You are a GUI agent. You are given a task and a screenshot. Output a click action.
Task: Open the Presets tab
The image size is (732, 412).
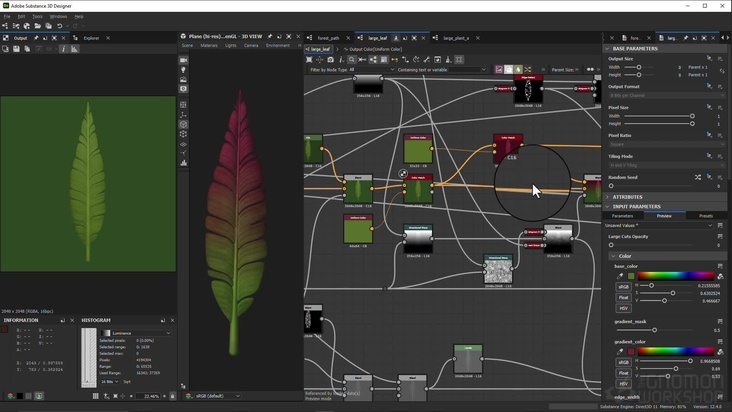pyautogui.click(x=706, y=216)
